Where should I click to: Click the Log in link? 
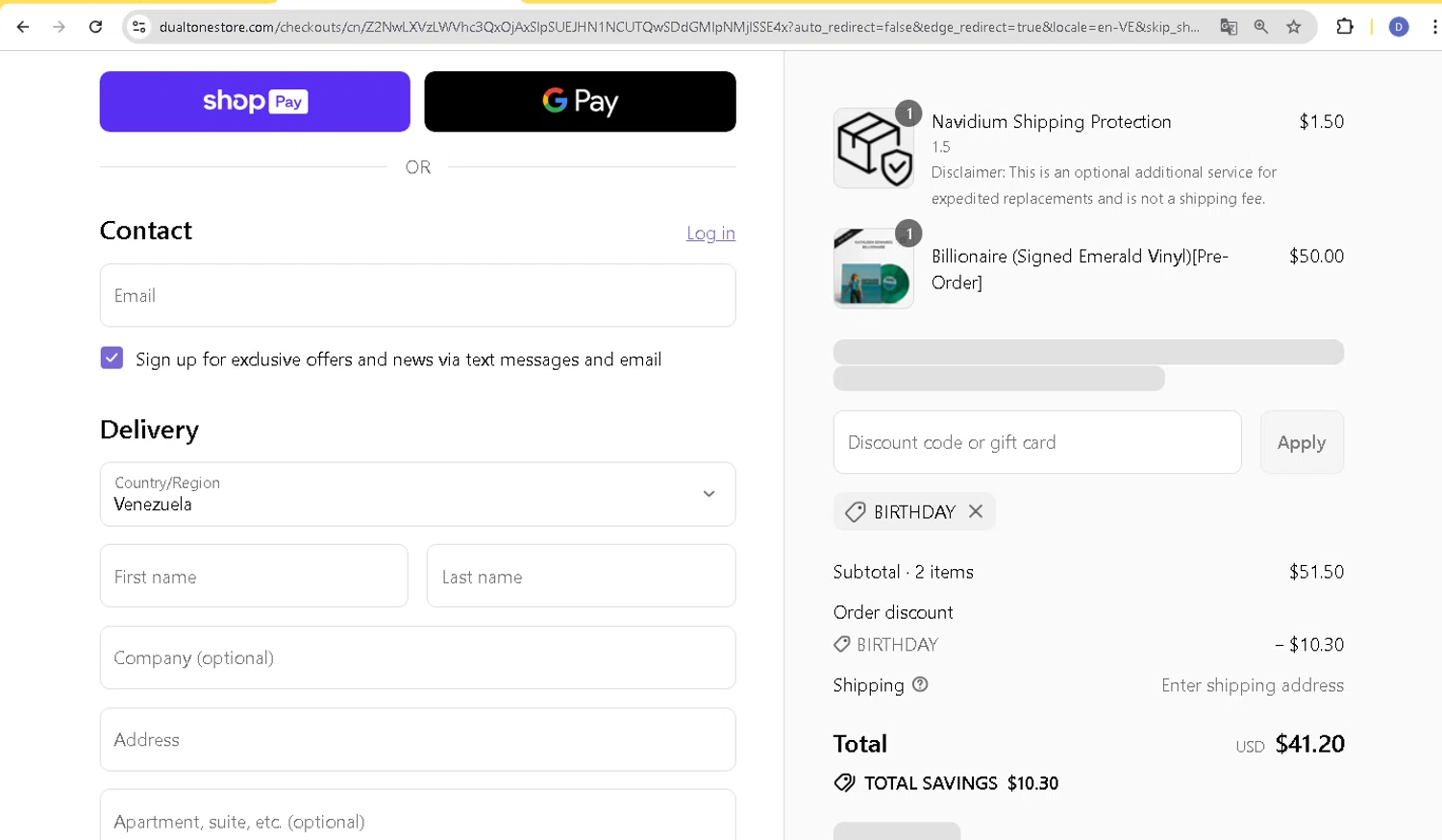point(710,233)
